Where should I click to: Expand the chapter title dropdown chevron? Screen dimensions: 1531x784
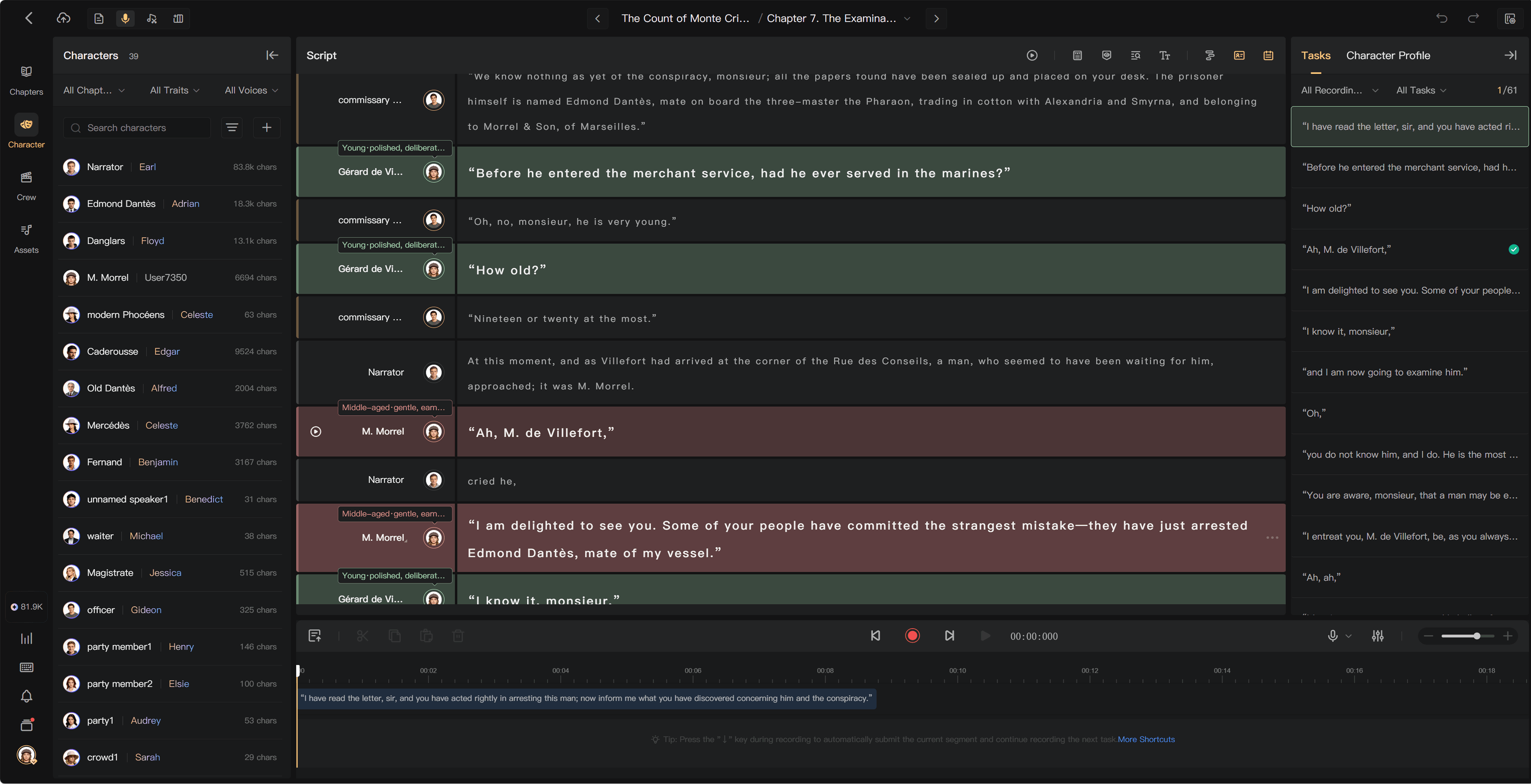coord(907,18)
